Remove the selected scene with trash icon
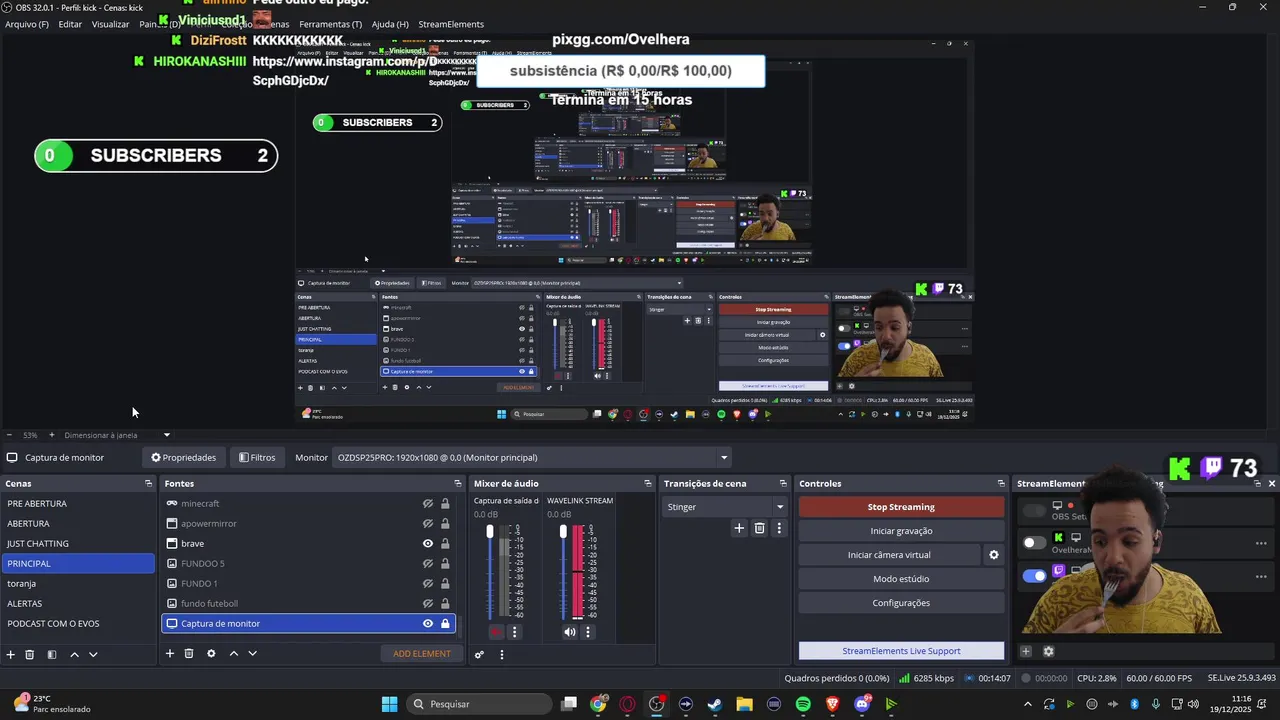The image size is (1280, 720). [x=30, y=654]
